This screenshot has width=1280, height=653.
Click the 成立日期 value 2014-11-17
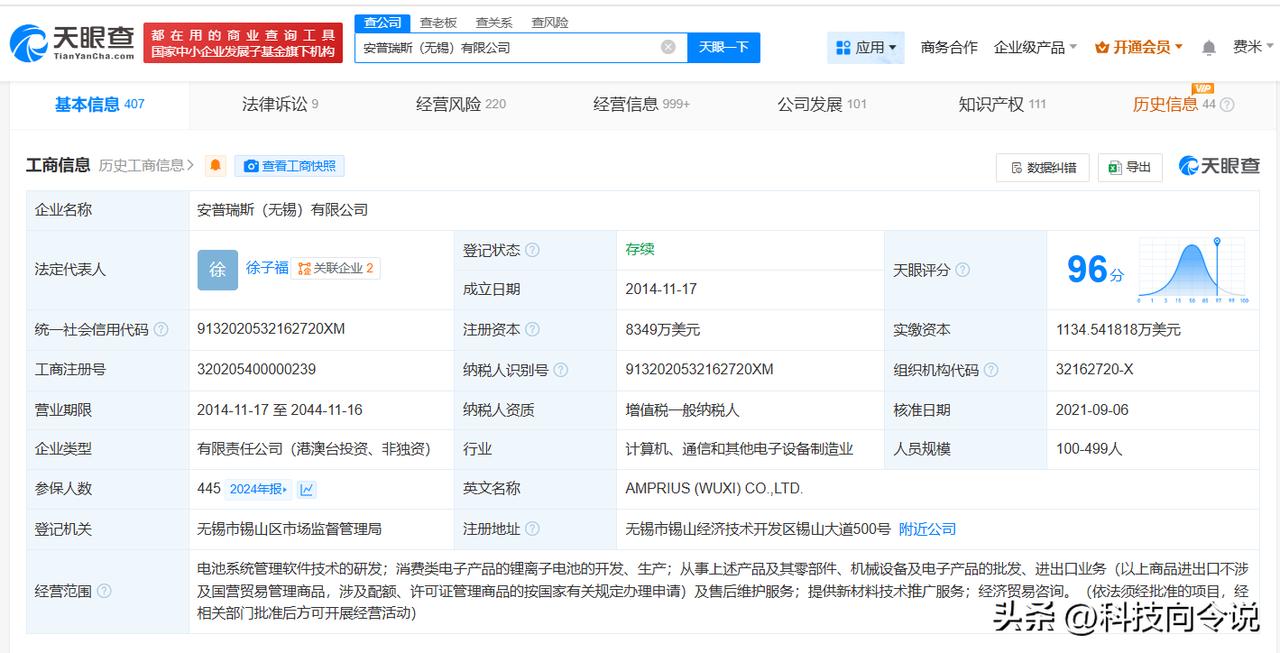(661, 289)
